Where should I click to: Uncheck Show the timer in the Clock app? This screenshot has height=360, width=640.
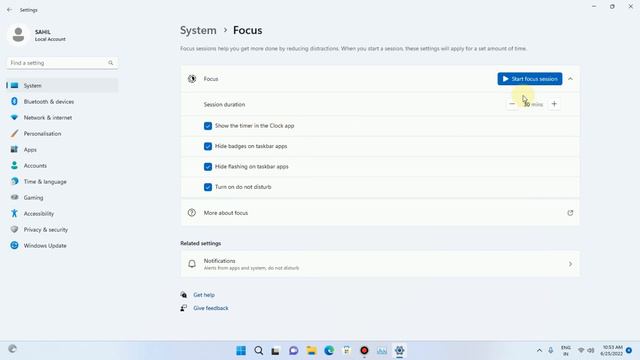click(208, 126)
